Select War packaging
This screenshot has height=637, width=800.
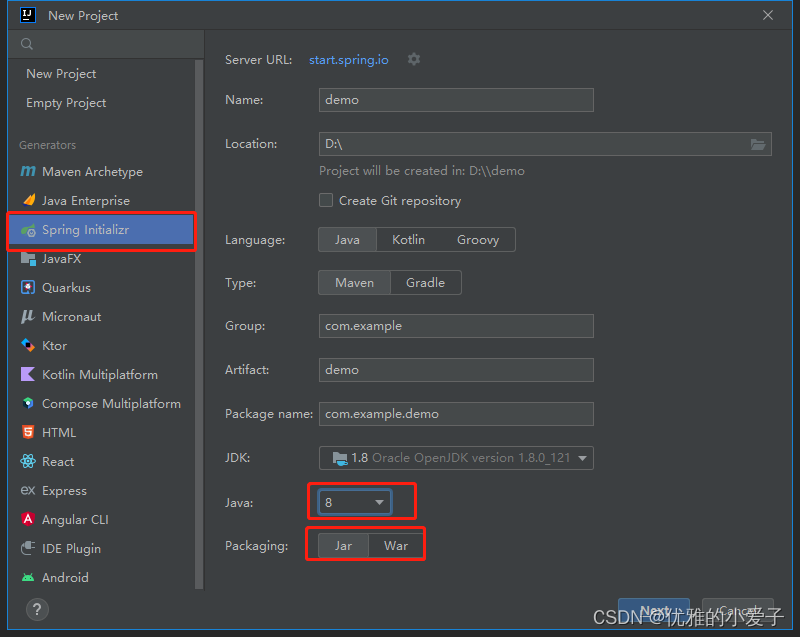396,546
